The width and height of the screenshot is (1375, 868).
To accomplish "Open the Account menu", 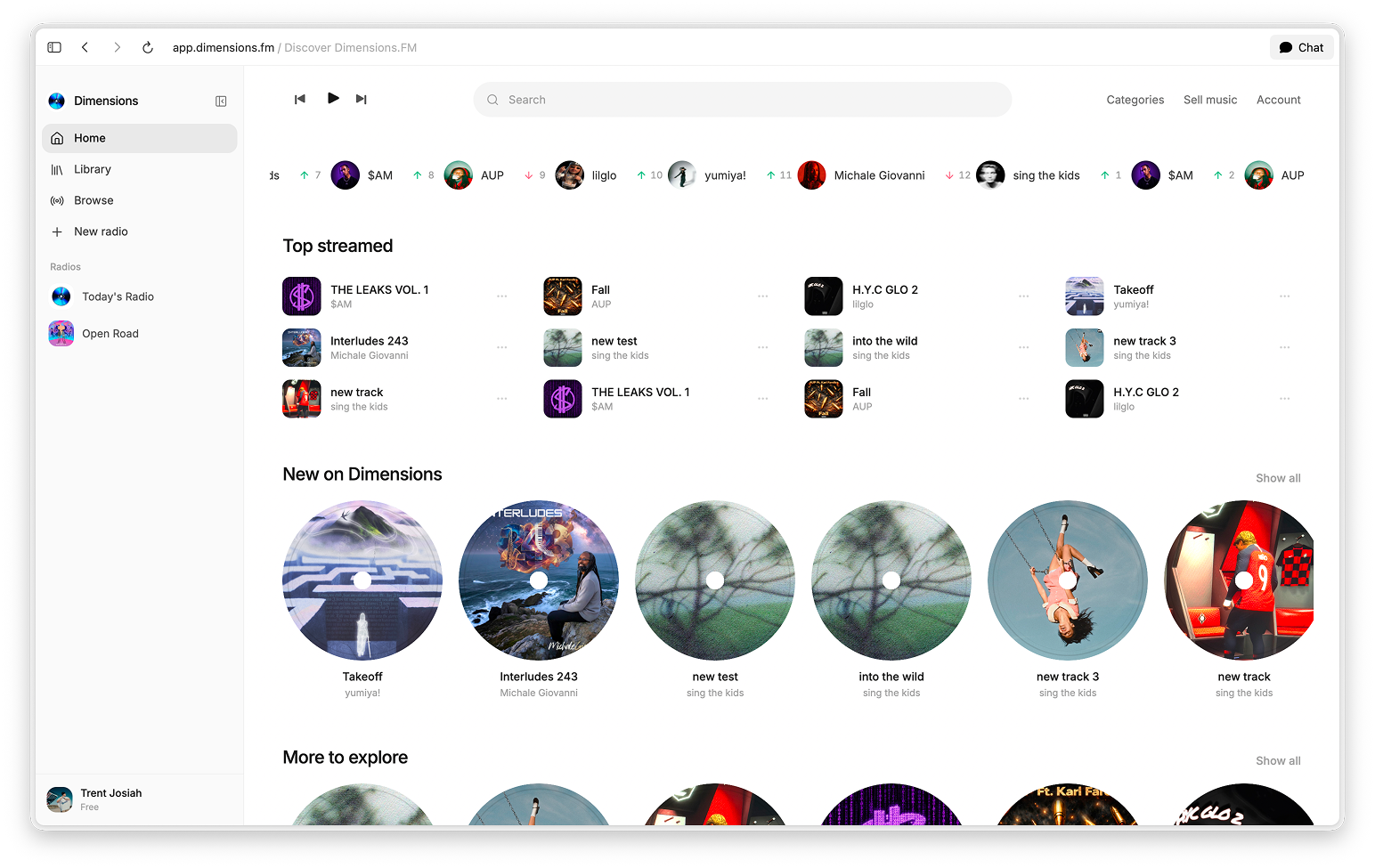I will pyautogui.click(x=1278, y=100).
